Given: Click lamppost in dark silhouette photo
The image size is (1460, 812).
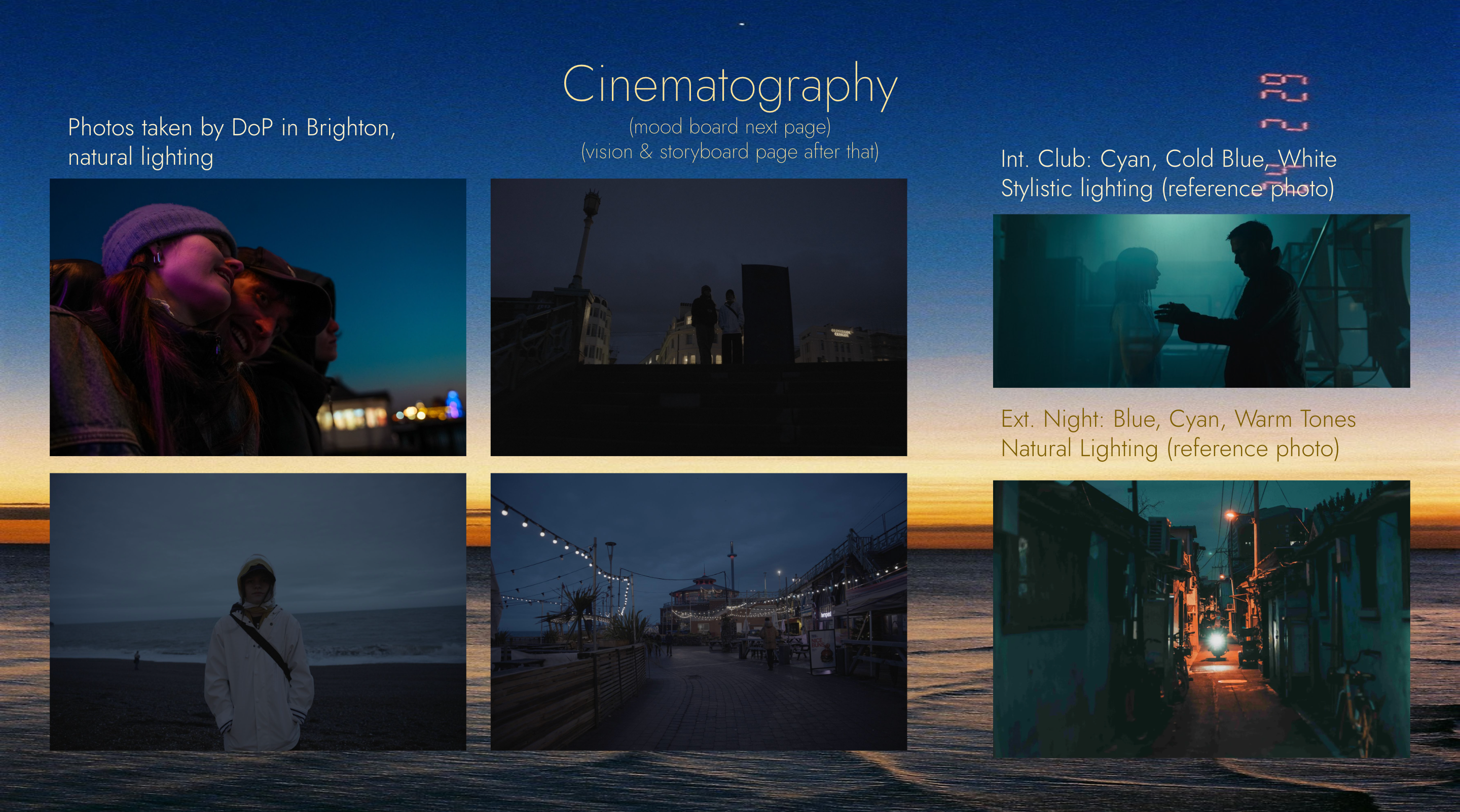Looking at the screenshot, I should (x=585, y=238).
